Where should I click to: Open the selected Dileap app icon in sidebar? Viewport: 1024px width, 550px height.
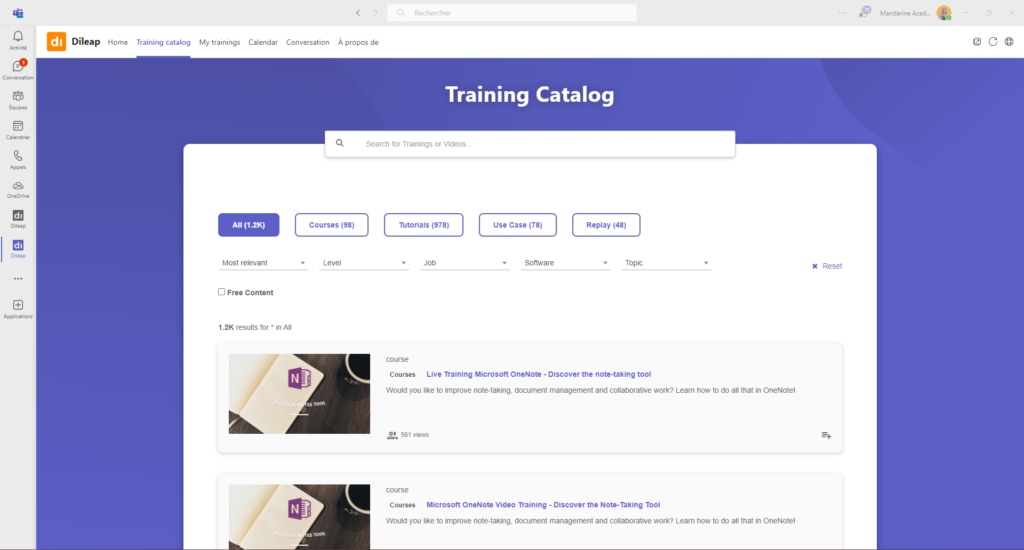point(18,245)
